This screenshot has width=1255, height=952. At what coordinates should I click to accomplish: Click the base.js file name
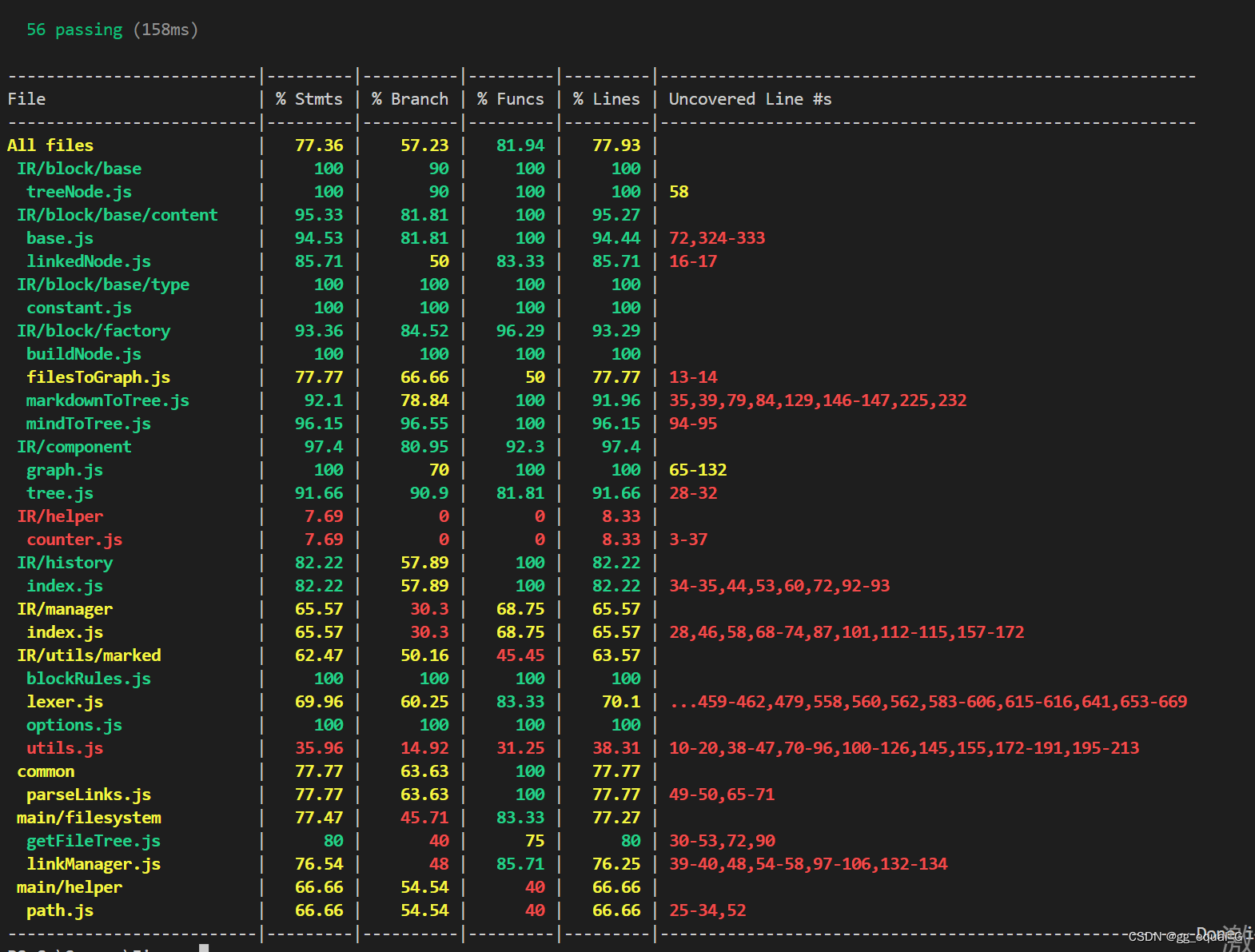coord(60,238)
